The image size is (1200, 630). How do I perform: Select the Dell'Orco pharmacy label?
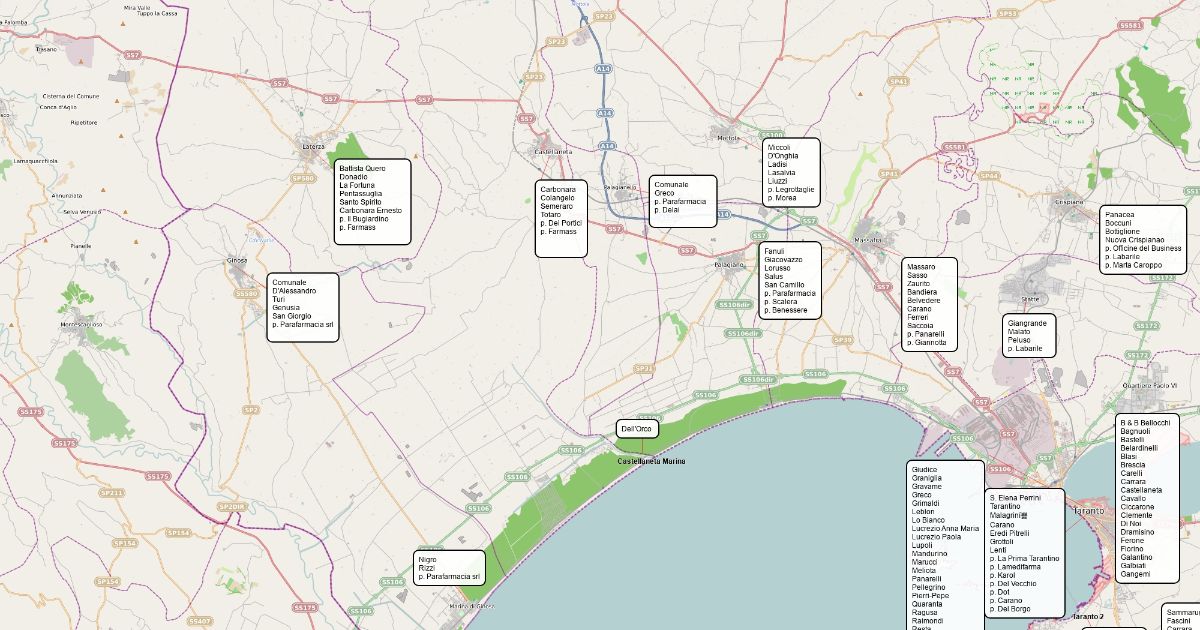[636, 429]
